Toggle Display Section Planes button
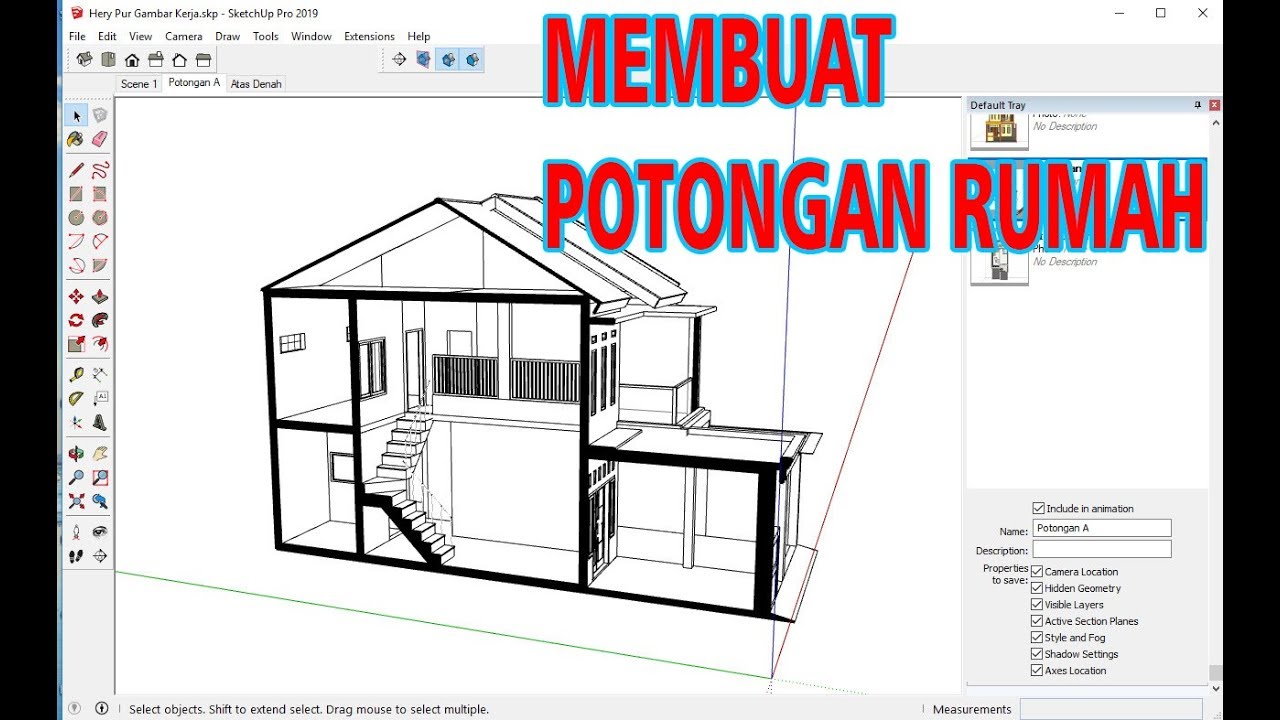The image size is (1280, 720). [424, 60]
